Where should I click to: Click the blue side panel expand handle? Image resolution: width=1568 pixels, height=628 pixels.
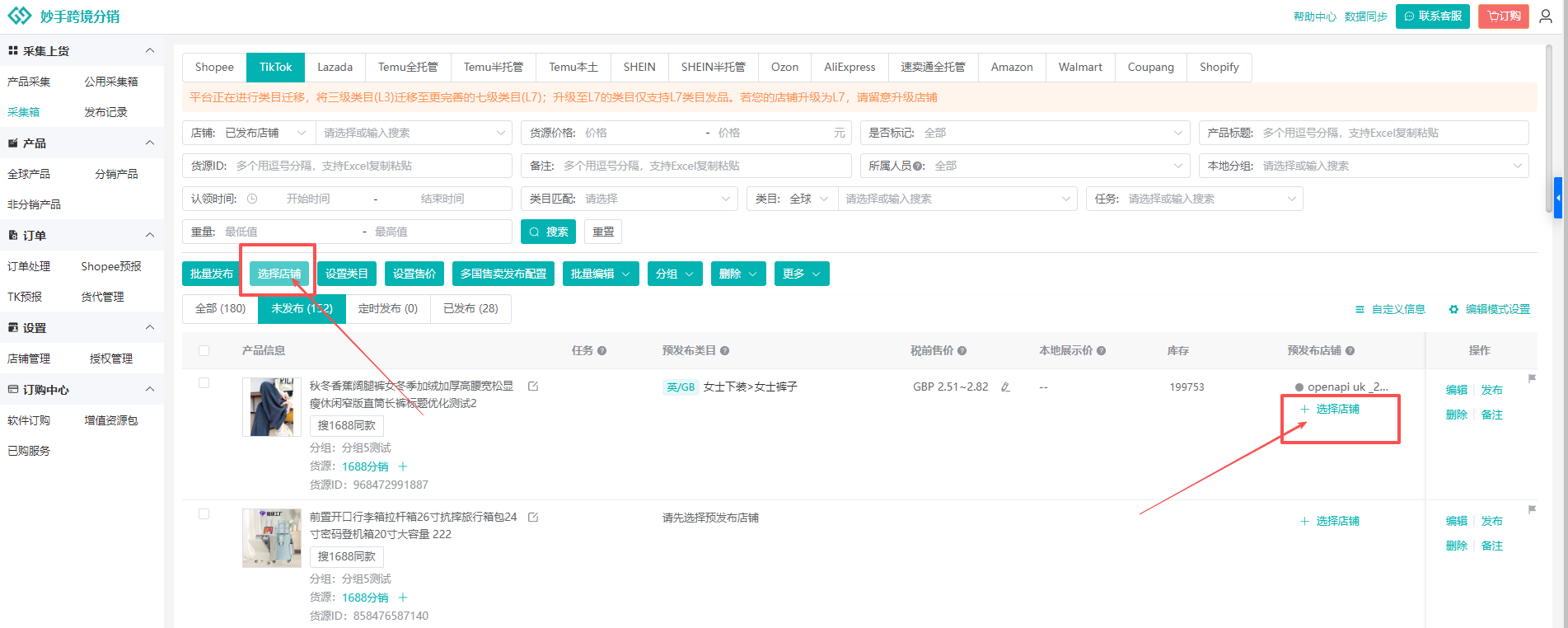1558,198
